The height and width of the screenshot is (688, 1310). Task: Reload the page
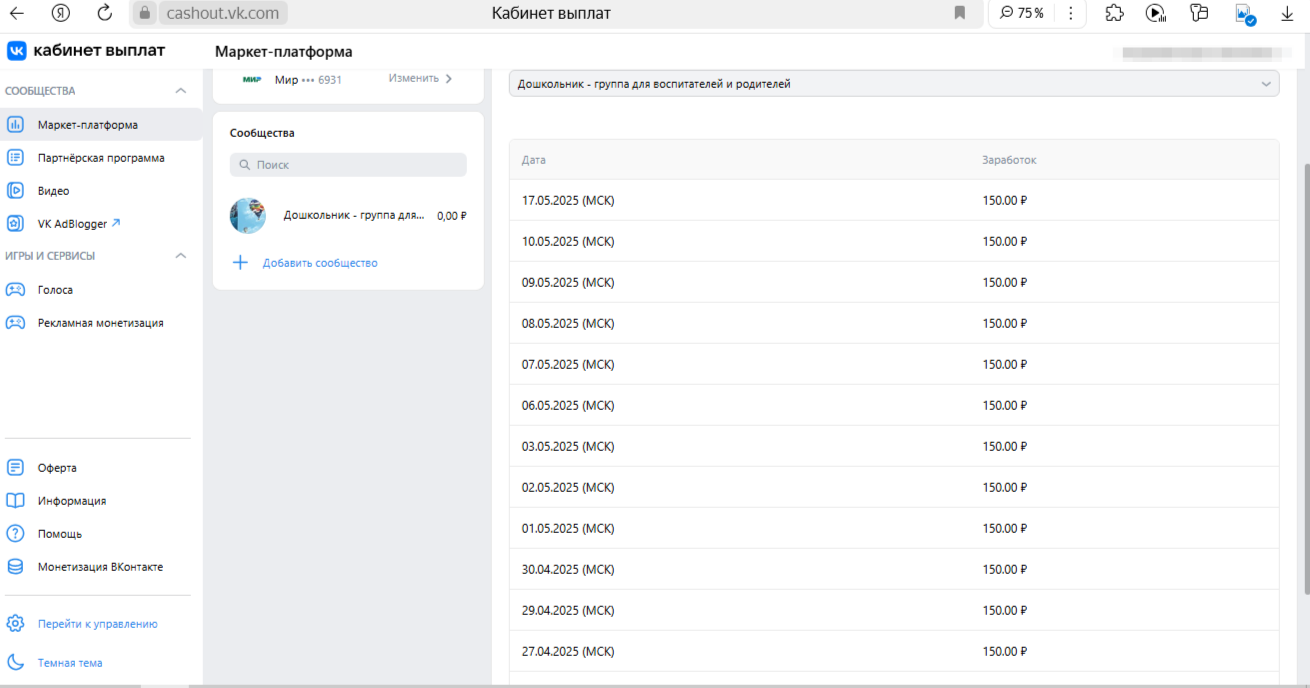[x=104, y=13]
